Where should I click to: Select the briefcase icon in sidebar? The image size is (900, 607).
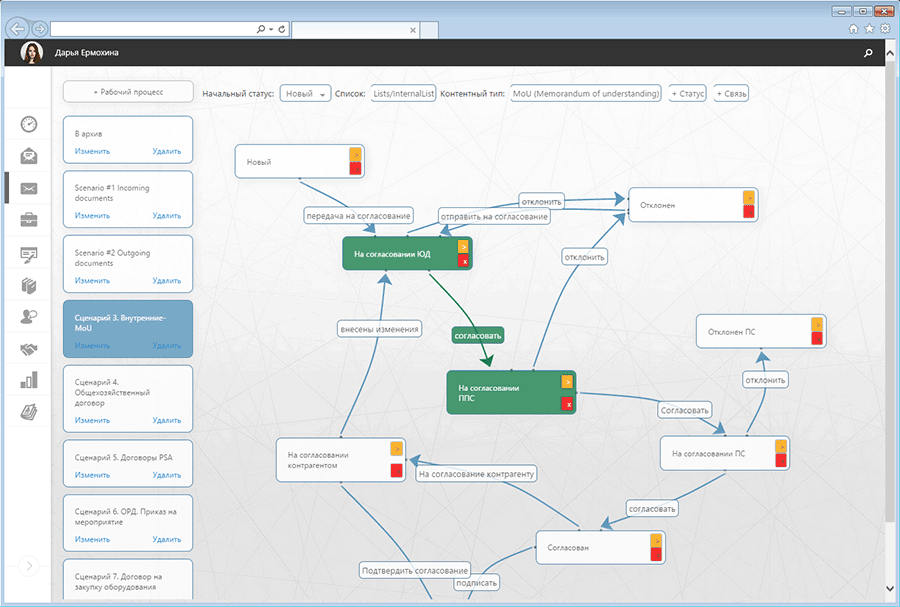point(28,220)
